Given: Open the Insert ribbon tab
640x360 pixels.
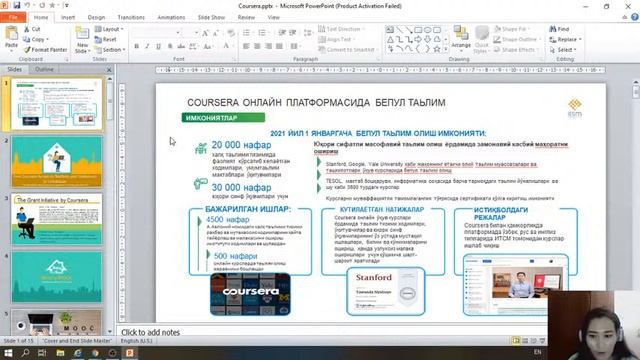Looking at the screenshot, I should (68, 17).
